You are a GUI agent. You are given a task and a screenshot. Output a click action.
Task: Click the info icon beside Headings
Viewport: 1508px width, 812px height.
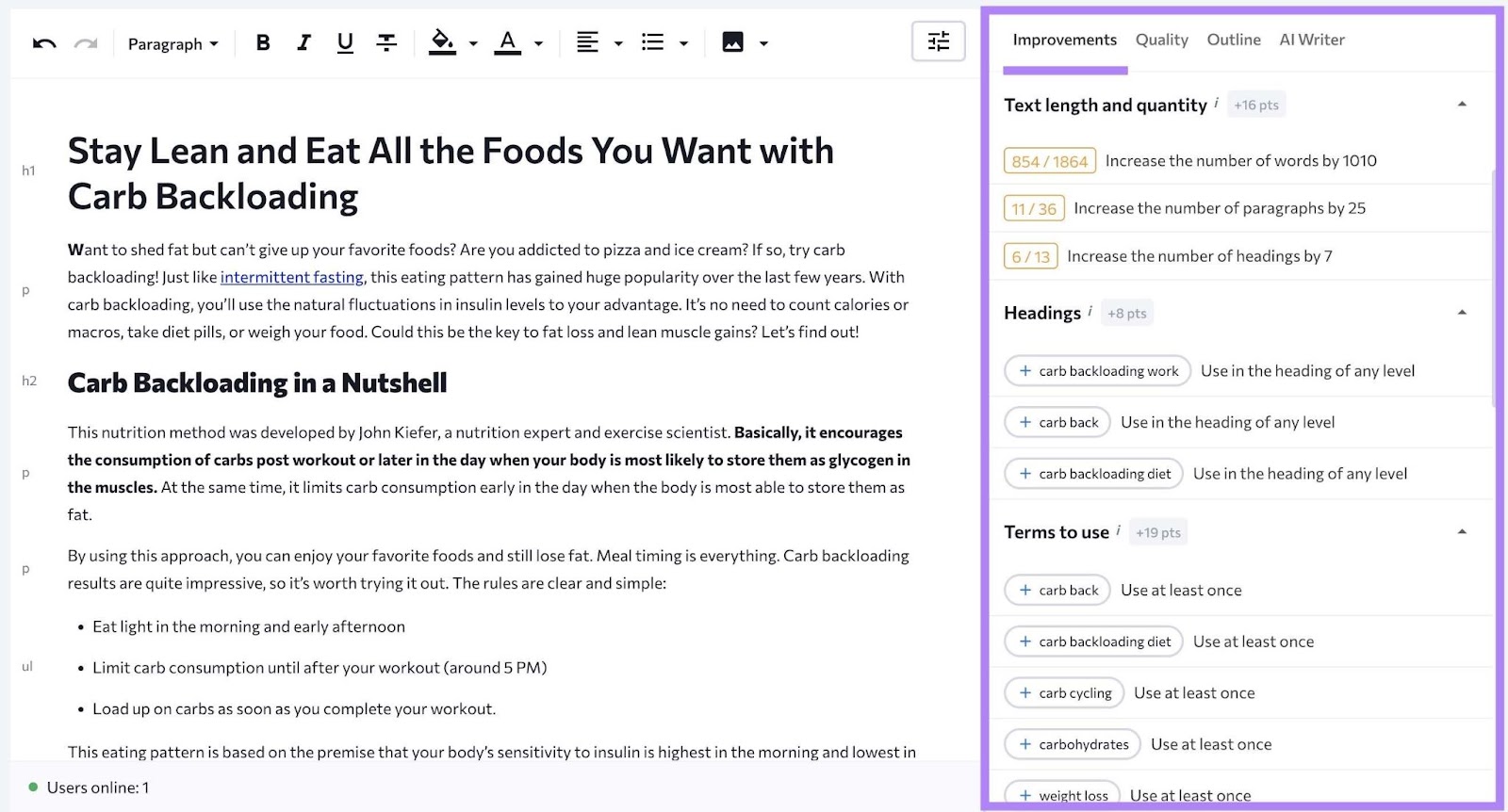[x=1090, y=310]
